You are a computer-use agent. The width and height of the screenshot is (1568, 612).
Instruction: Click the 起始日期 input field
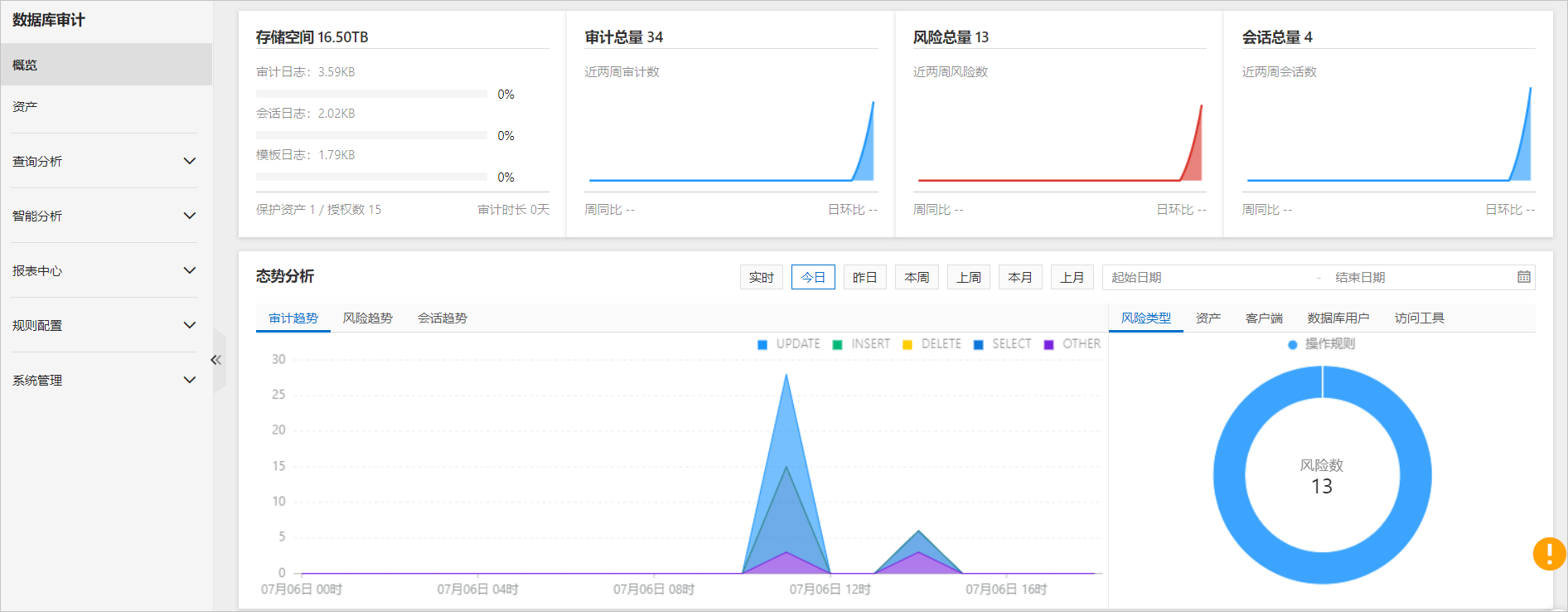pos(1210,277)
